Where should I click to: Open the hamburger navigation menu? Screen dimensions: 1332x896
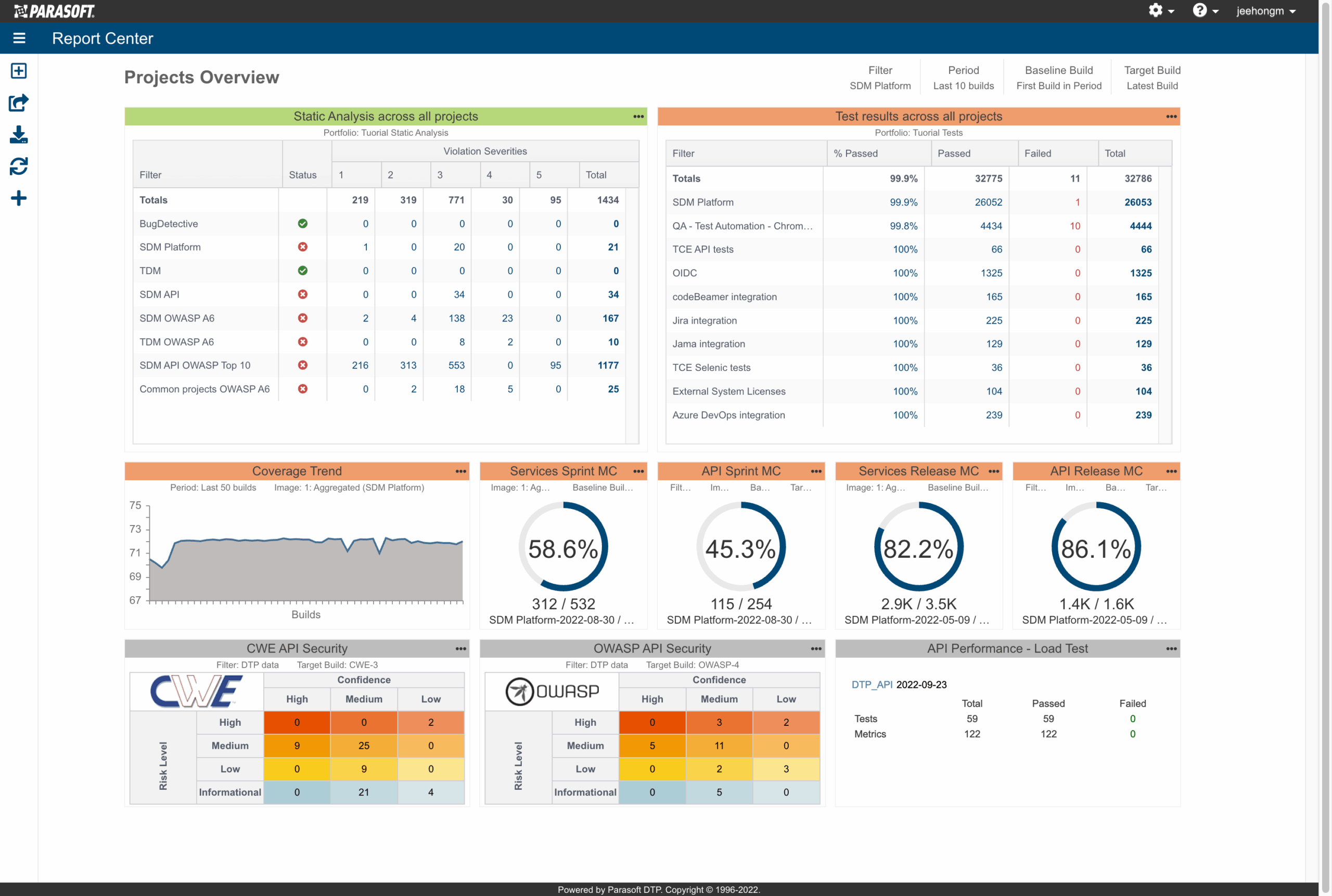point(19,37)
